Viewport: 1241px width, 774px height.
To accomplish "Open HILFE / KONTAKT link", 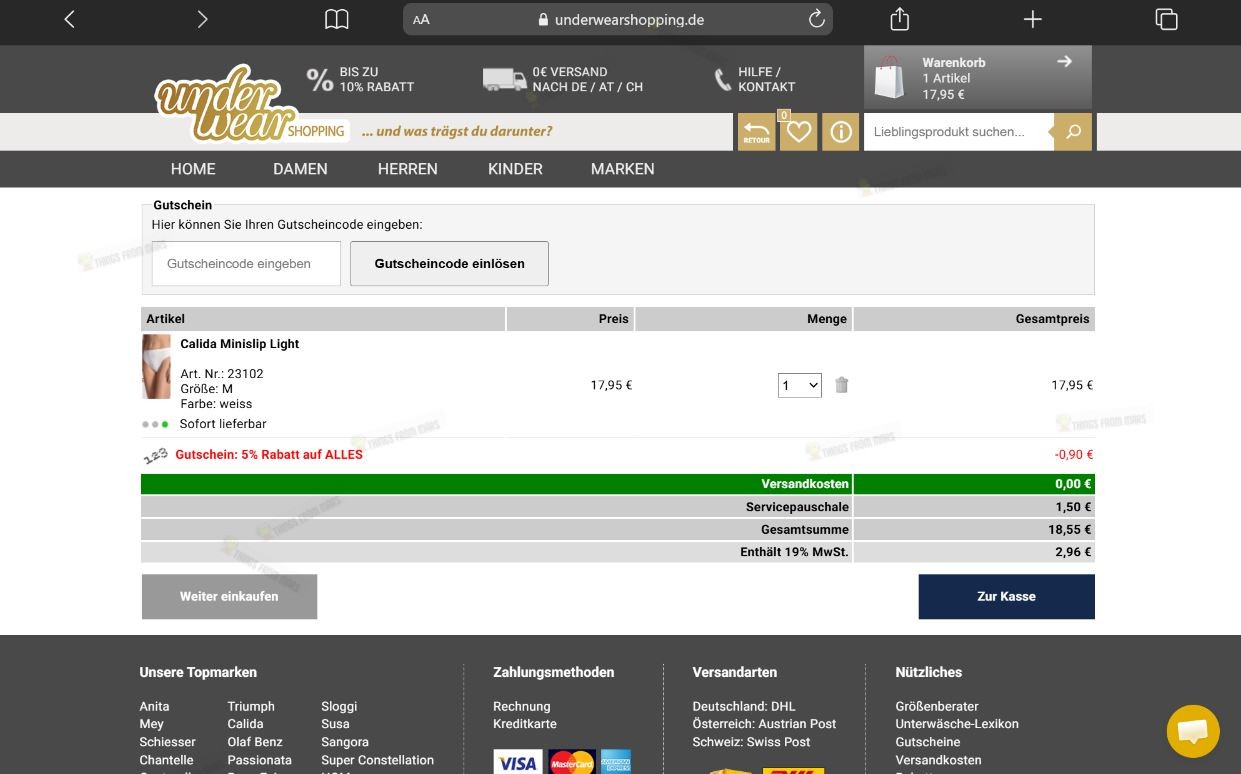I will tap(767, 79).
